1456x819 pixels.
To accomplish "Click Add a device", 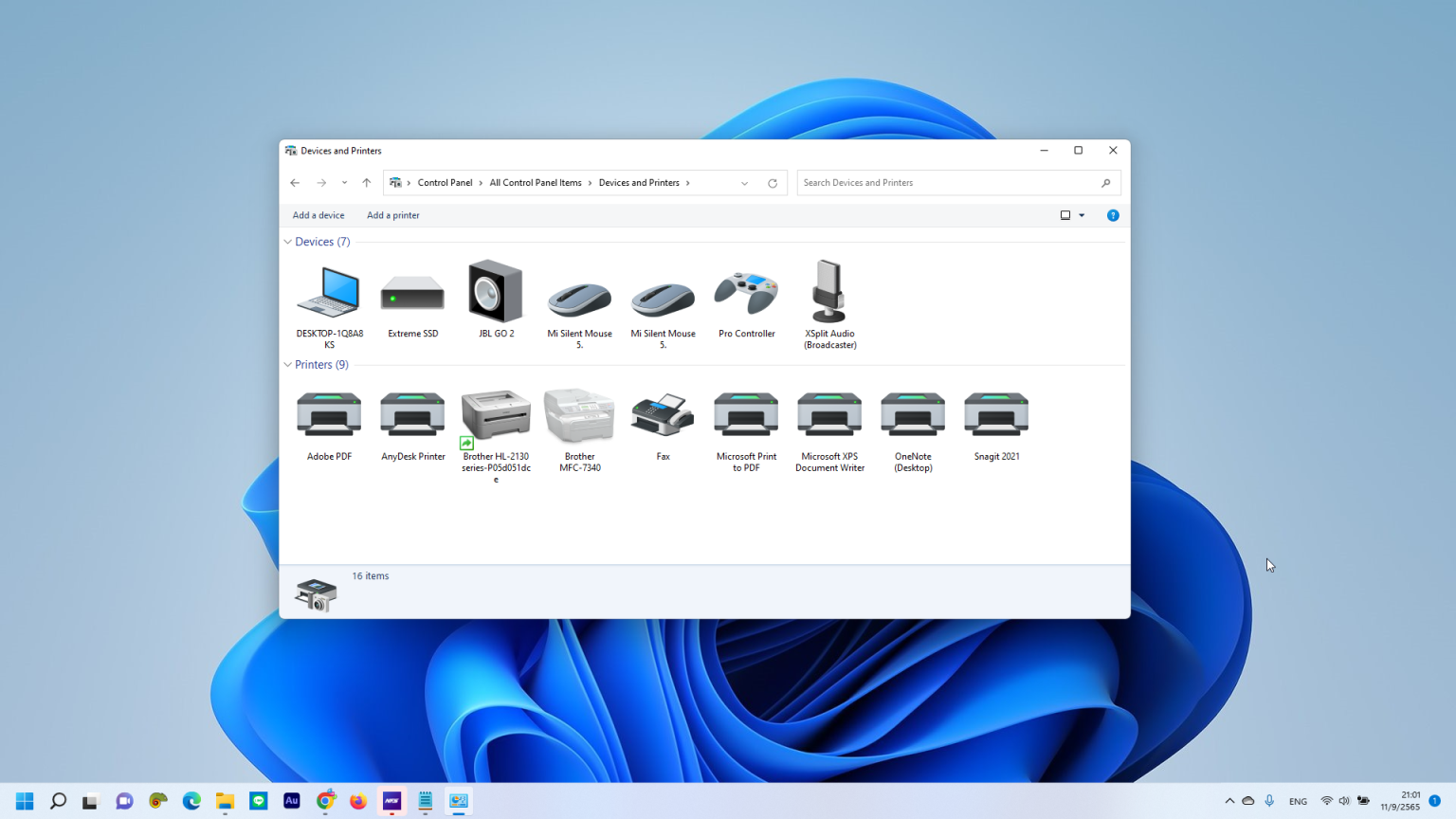I will 318,215.
